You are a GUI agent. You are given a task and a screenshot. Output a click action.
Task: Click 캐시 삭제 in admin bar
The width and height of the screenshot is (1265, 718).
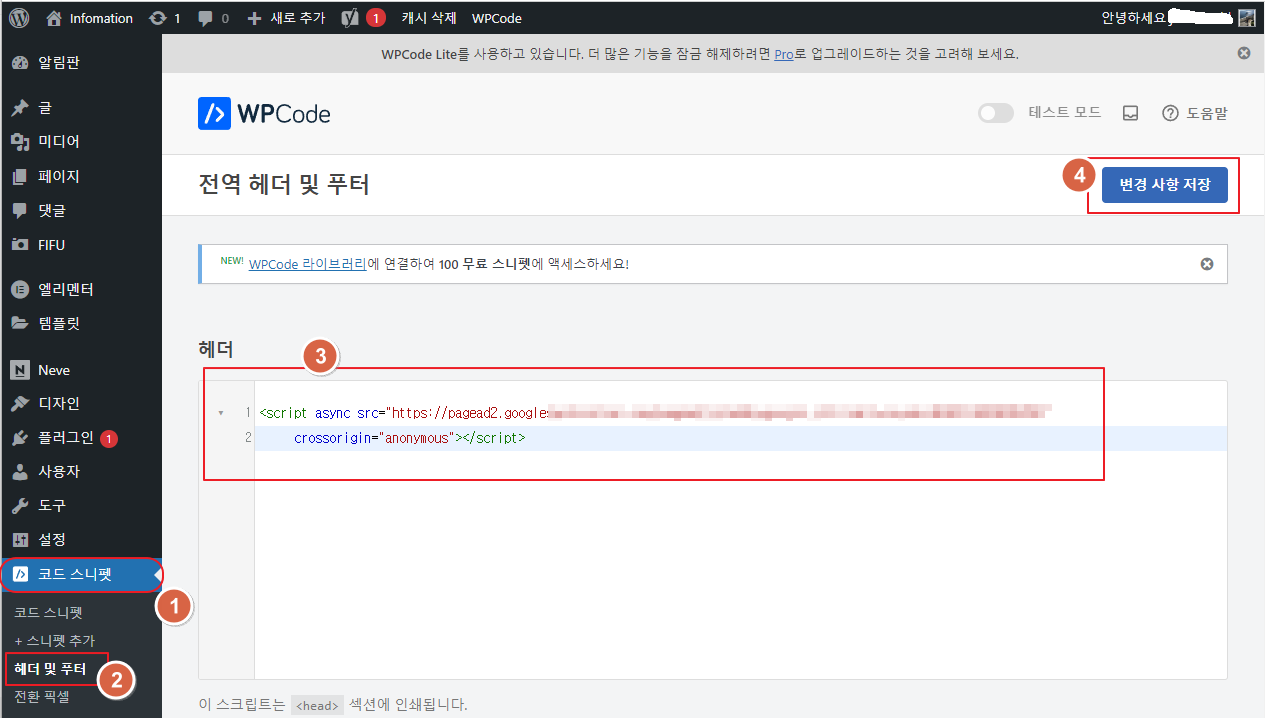[x=429, y=18]
